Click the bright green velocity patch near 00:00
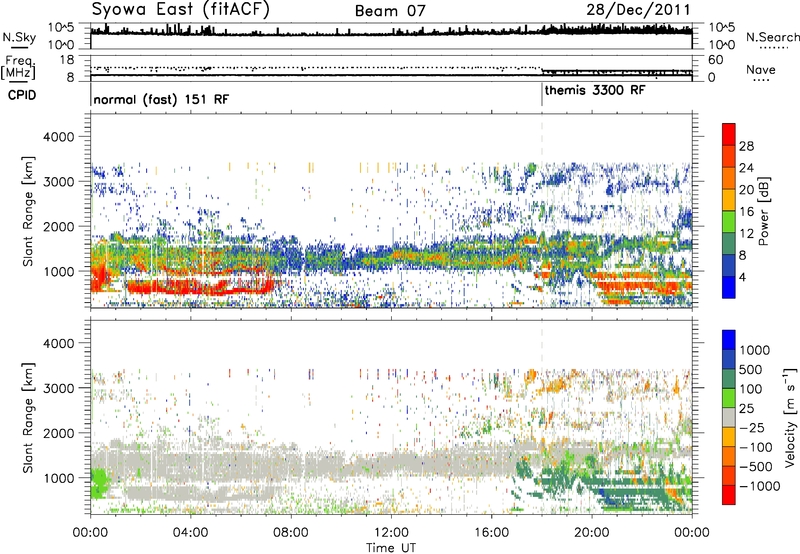The width and height of the screenshot is (800, 554). [x=99, y=484]
